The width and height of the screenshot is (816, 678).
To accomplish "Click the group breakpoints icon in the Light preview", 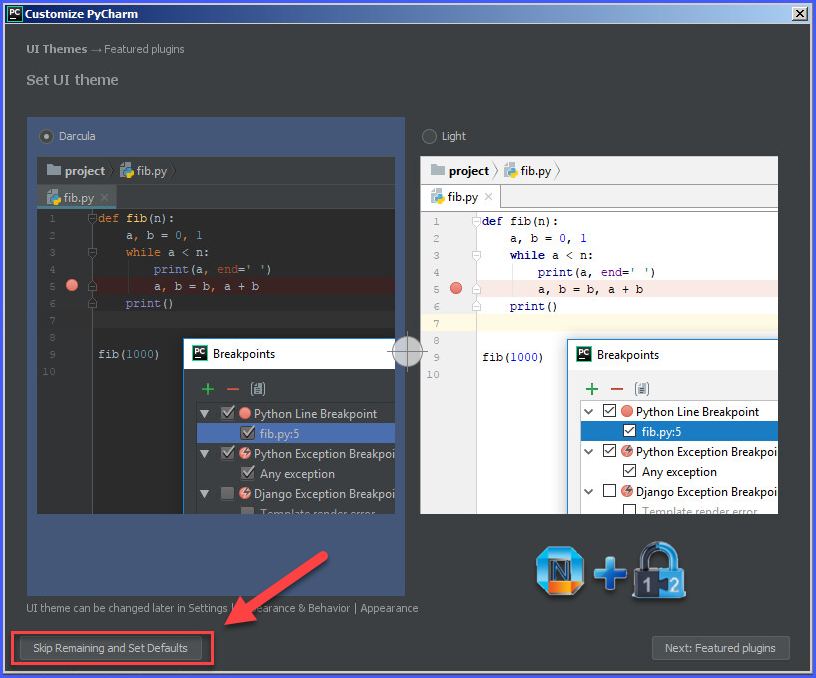I will [642, 389].
